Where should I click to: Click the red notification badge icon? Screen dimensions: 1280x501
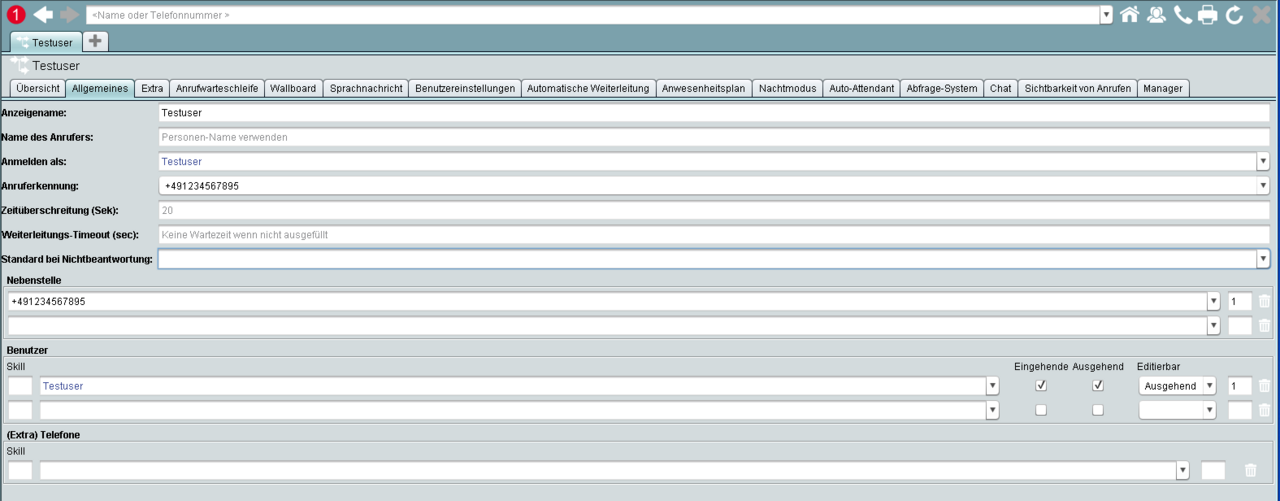coord(15,15)
